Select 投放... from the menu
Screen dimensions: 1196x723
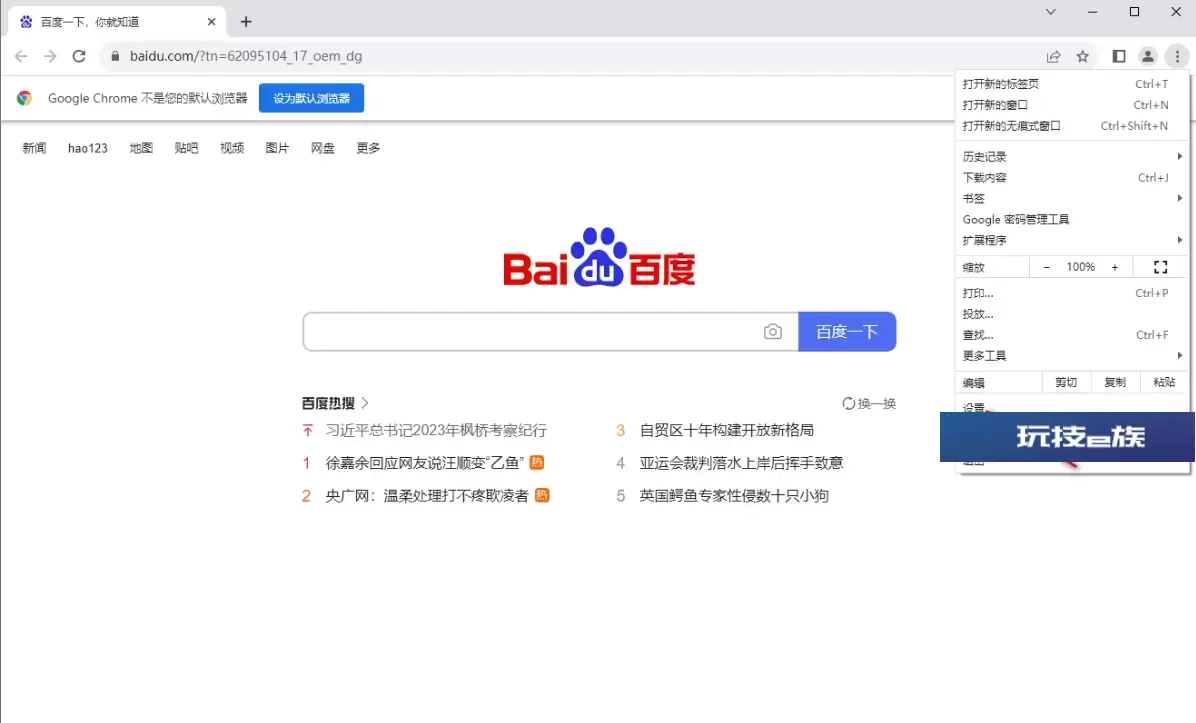(x=1072, y=314)
